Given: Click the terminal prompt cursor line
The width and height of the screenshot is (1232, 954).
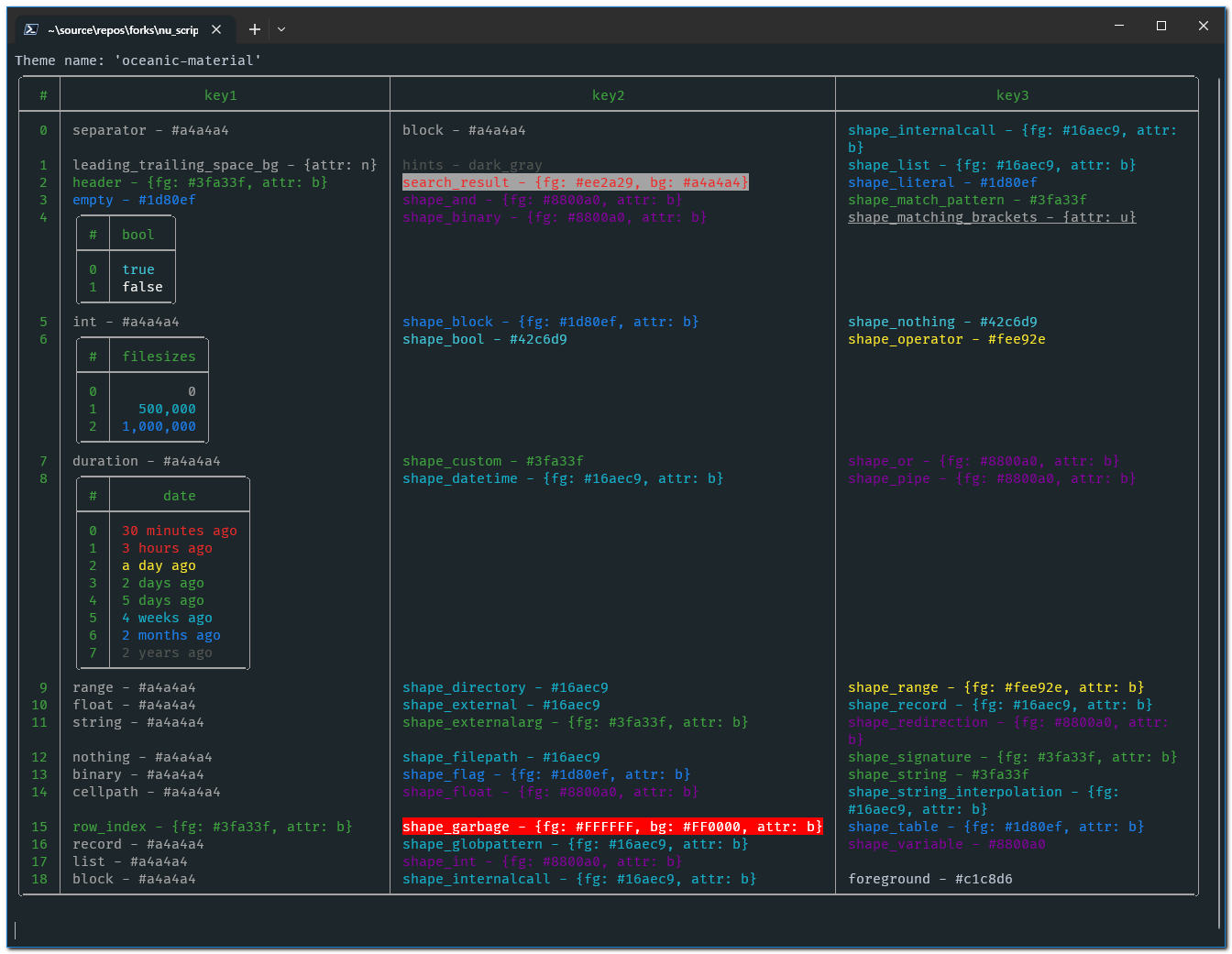Looking at the screenshot, I should tap(16, 930).
